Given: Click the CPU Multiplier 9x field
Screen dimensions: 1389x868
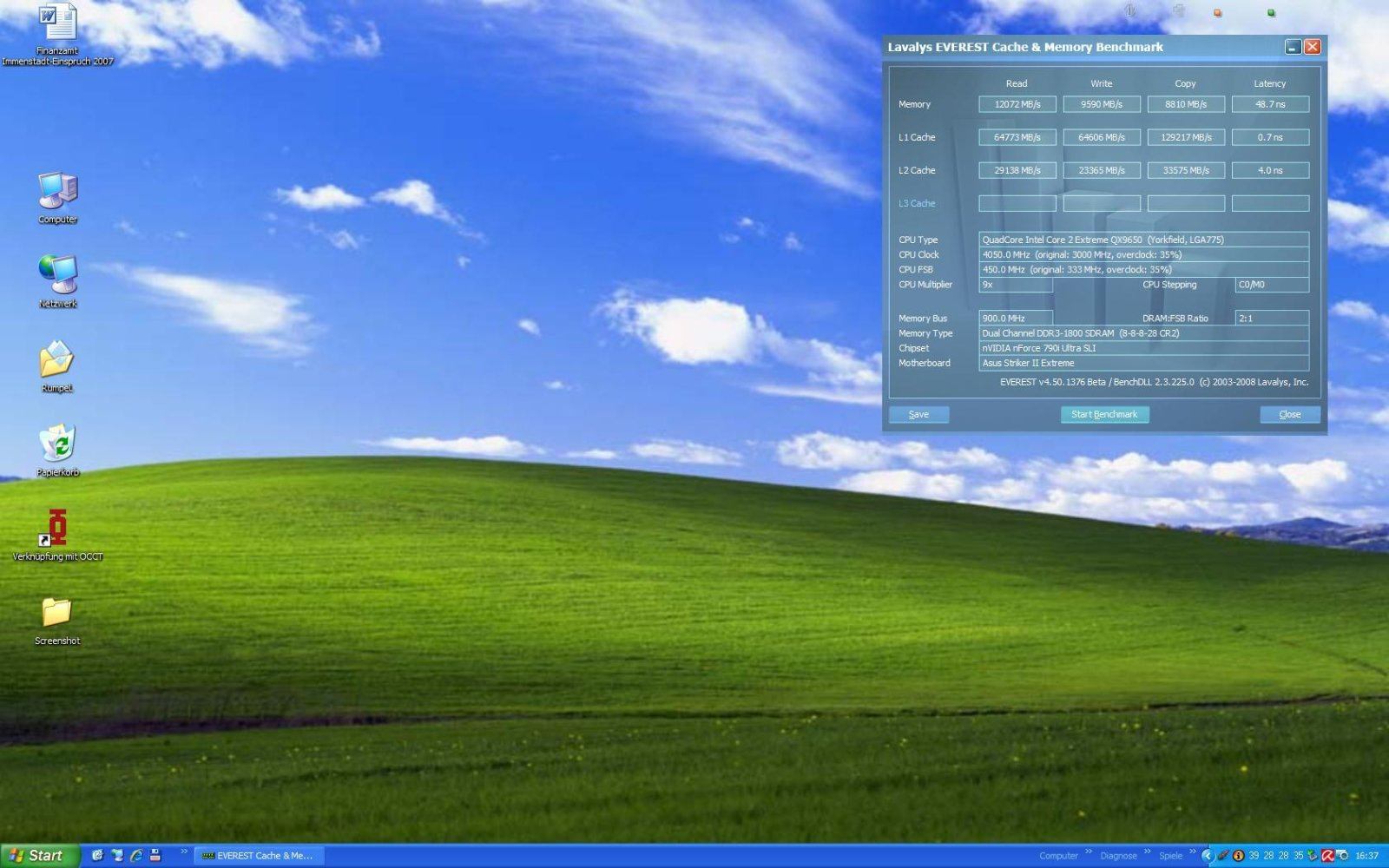Looking at the screenshot, I should (x=1016, y=285).
